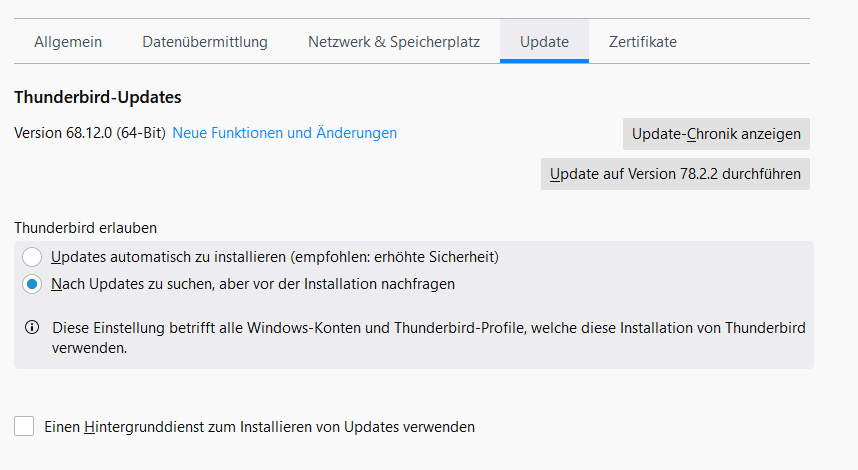Click the Hintergrunddienst zum Installieren label text

click(x=260, y=427)
